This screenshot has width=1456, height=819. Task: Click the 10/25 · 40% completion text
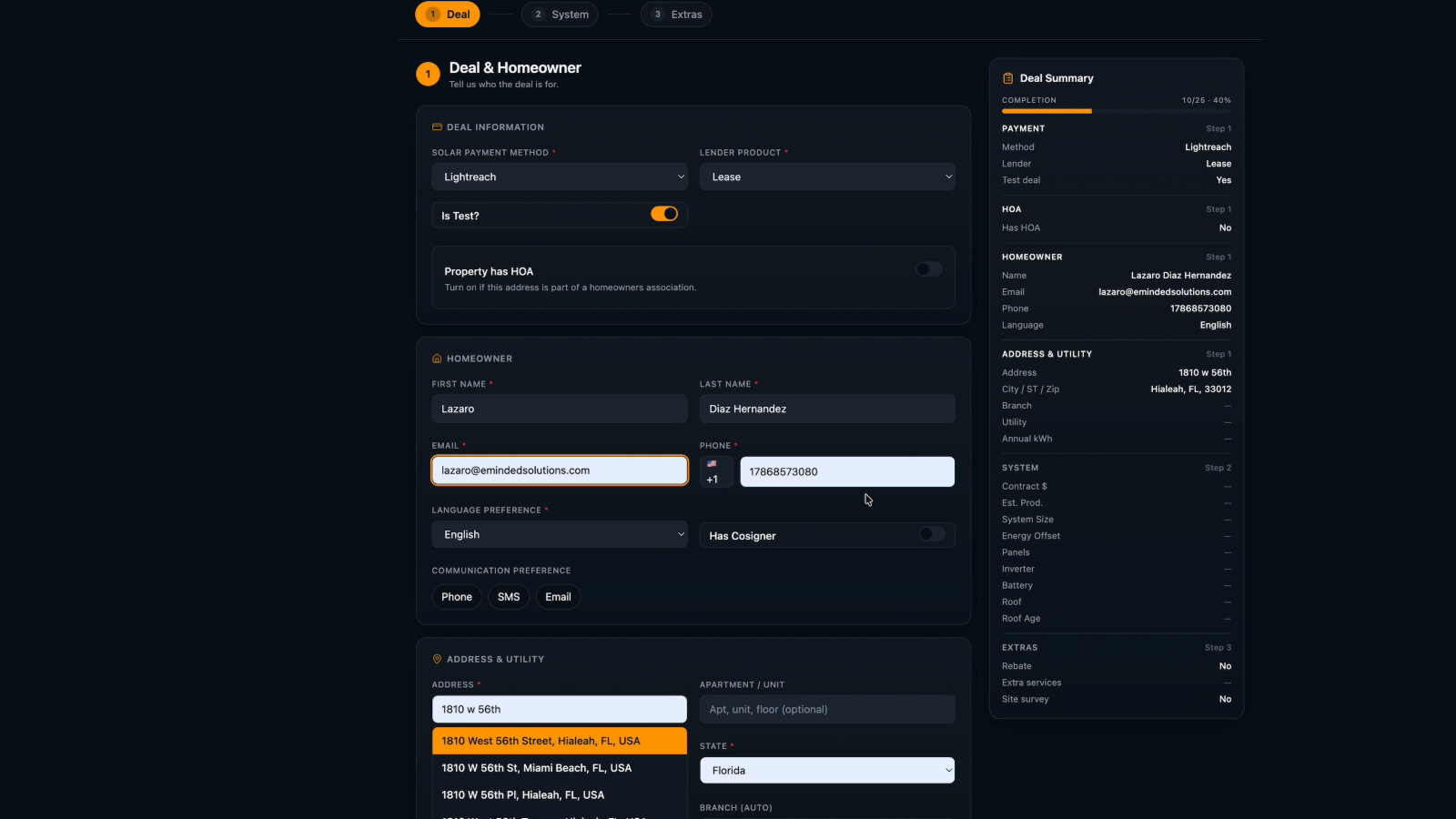pos(1207,100)
